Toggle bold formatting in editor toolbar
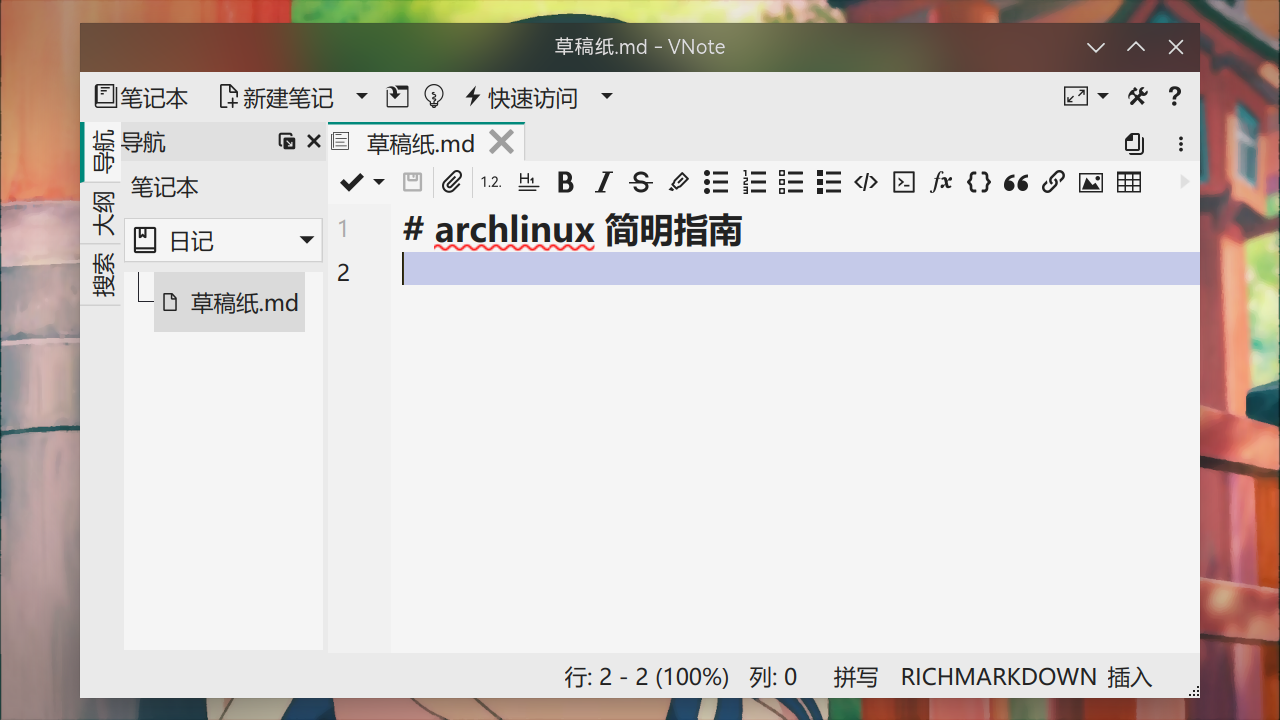 (566, 182)
